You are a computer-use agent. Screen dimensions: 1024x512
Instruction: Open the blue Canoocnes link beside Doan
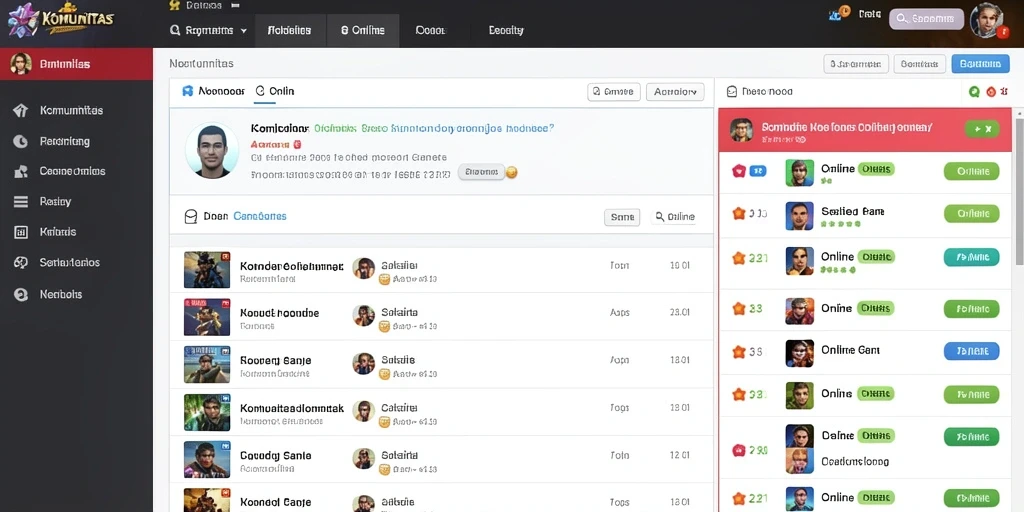(260, 216)
